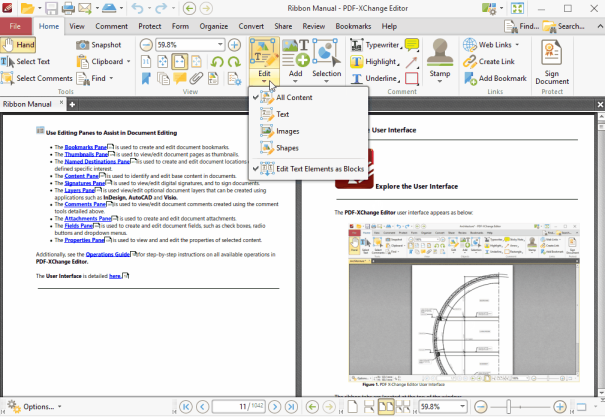The width and height of the screenshot is (605, 417).
Task: Open the Operations Guide hyperlink in document
Action: click(x=108, y=254)
